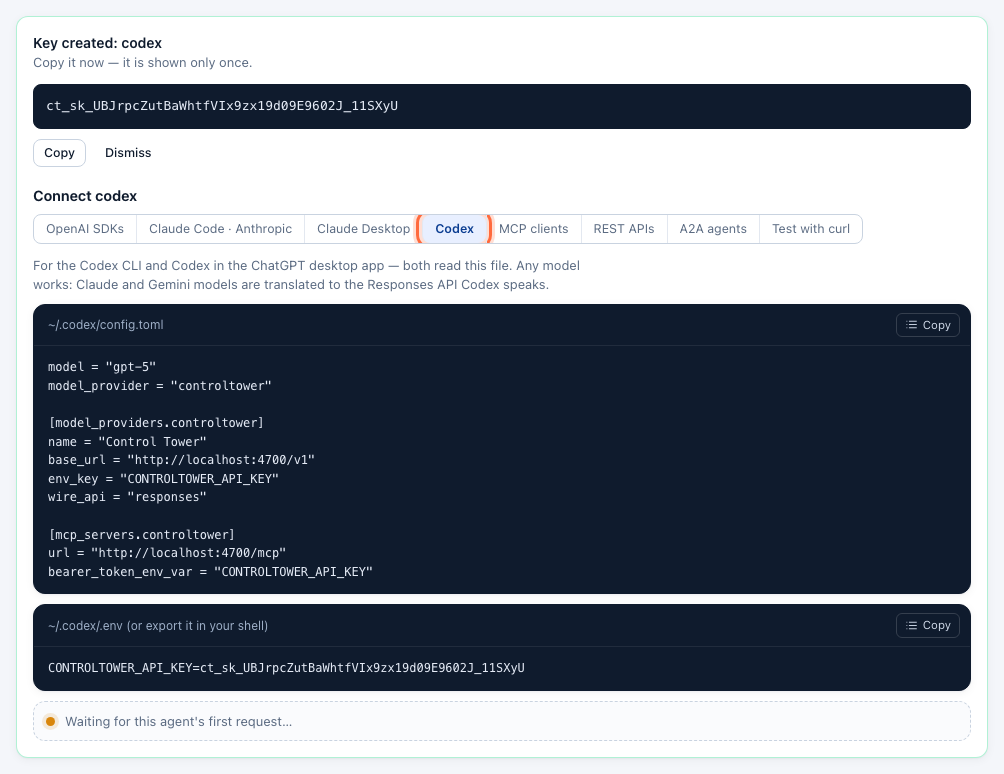Copy the newly created API key
The height and width of the screenshot is (774, 1004).
point(59,153)
